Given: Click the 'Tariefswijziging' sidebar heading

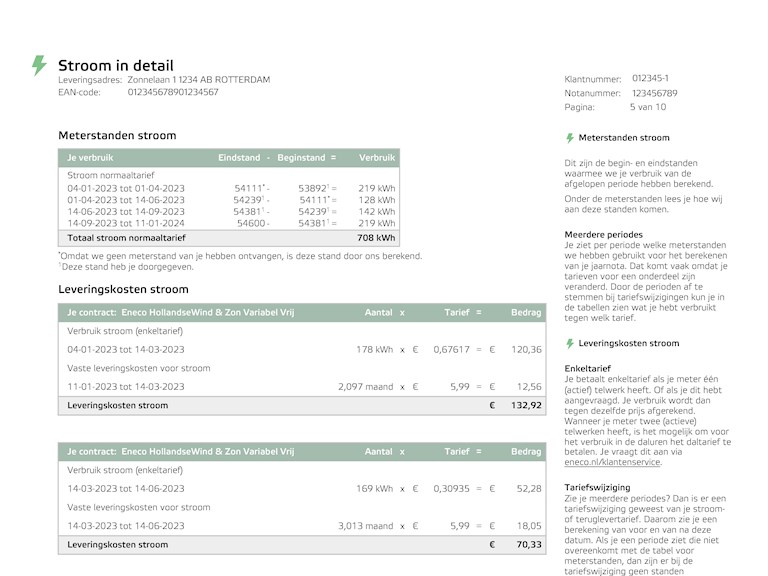Looking at the screenshot, I should click(x=597, y=487).
